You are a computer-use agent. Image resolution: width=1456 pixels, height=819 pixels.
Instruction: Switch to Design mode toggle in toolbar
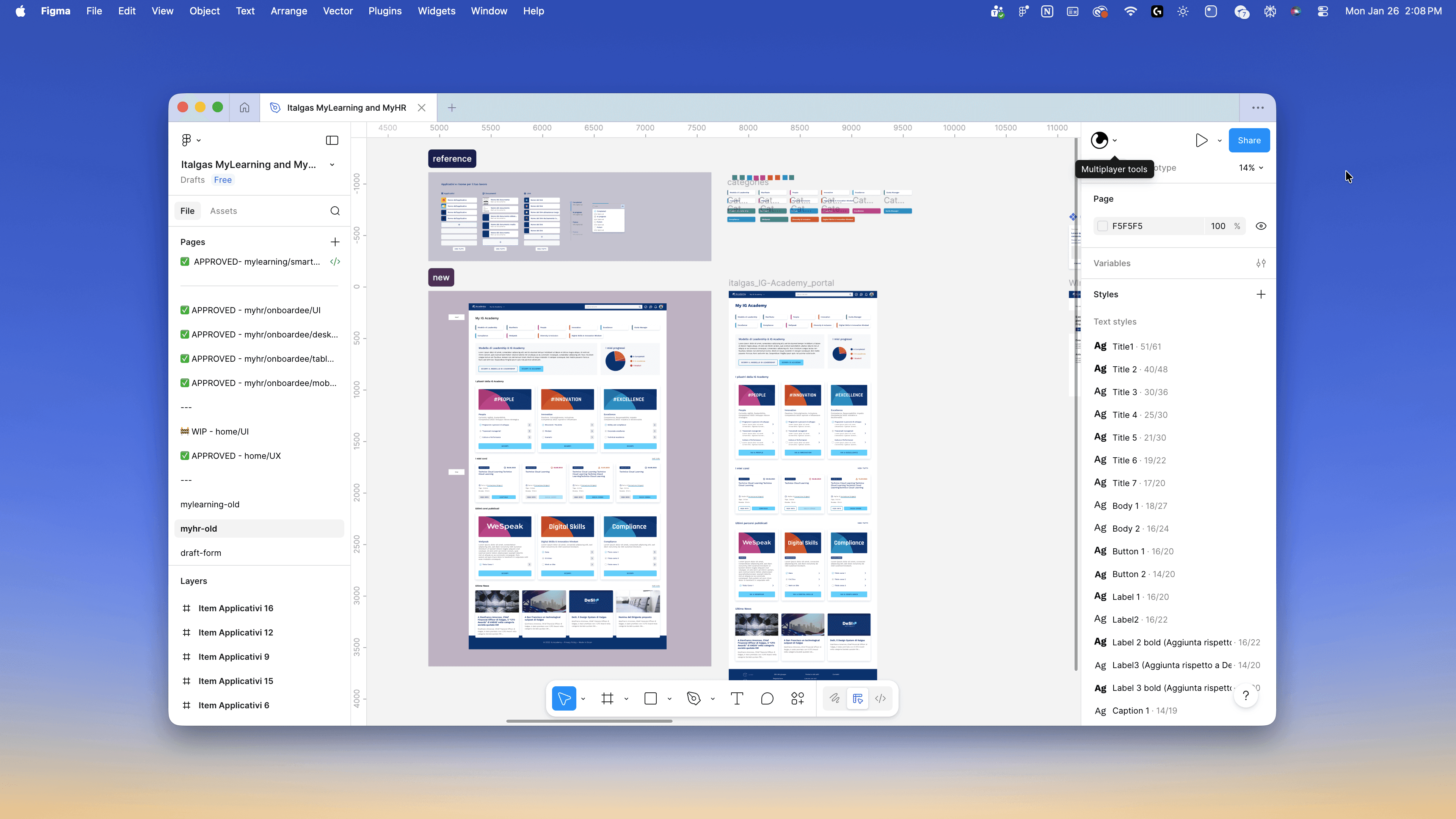click(857, 698)
